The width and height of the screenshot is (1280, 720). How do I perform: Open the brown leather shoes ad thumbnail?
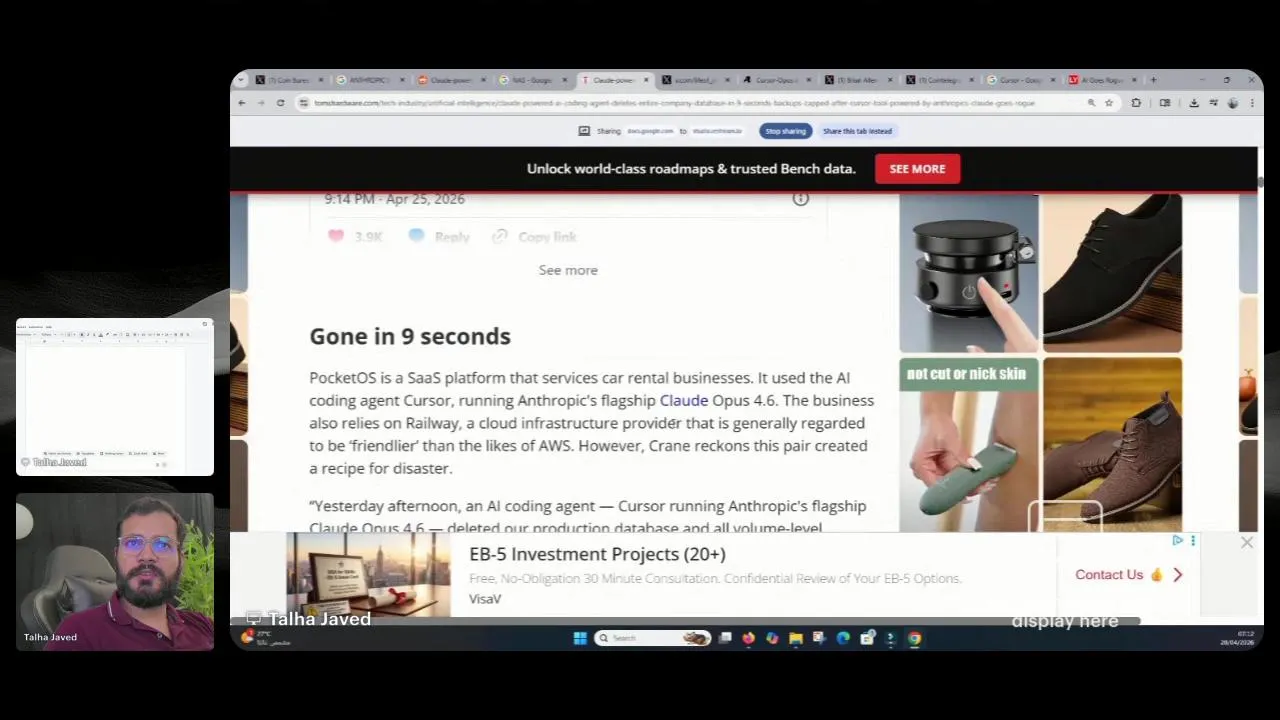point(1112,443)
